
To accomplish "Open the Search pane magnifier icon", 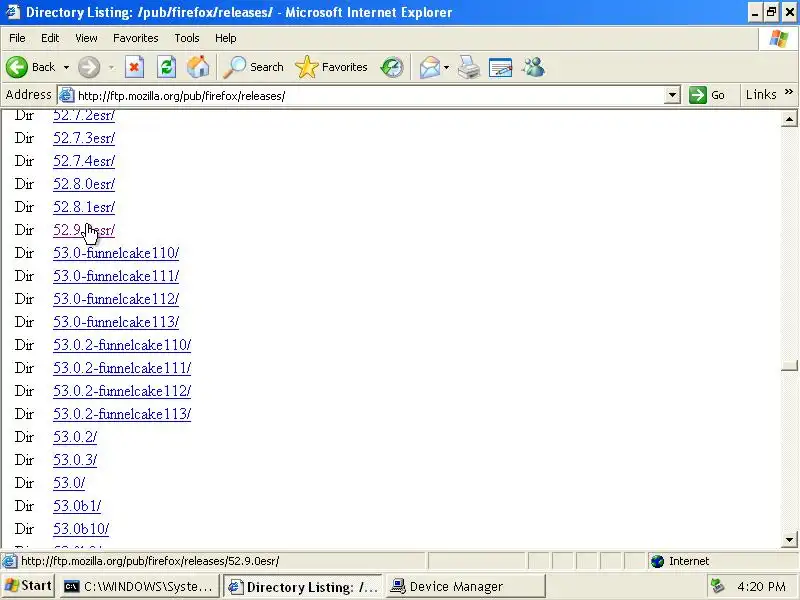I will [x=235, y=67].
